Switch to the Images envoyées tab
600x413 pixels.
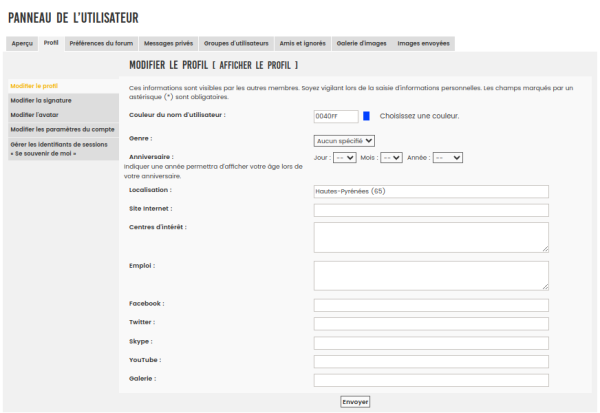[x=424, y=43]
